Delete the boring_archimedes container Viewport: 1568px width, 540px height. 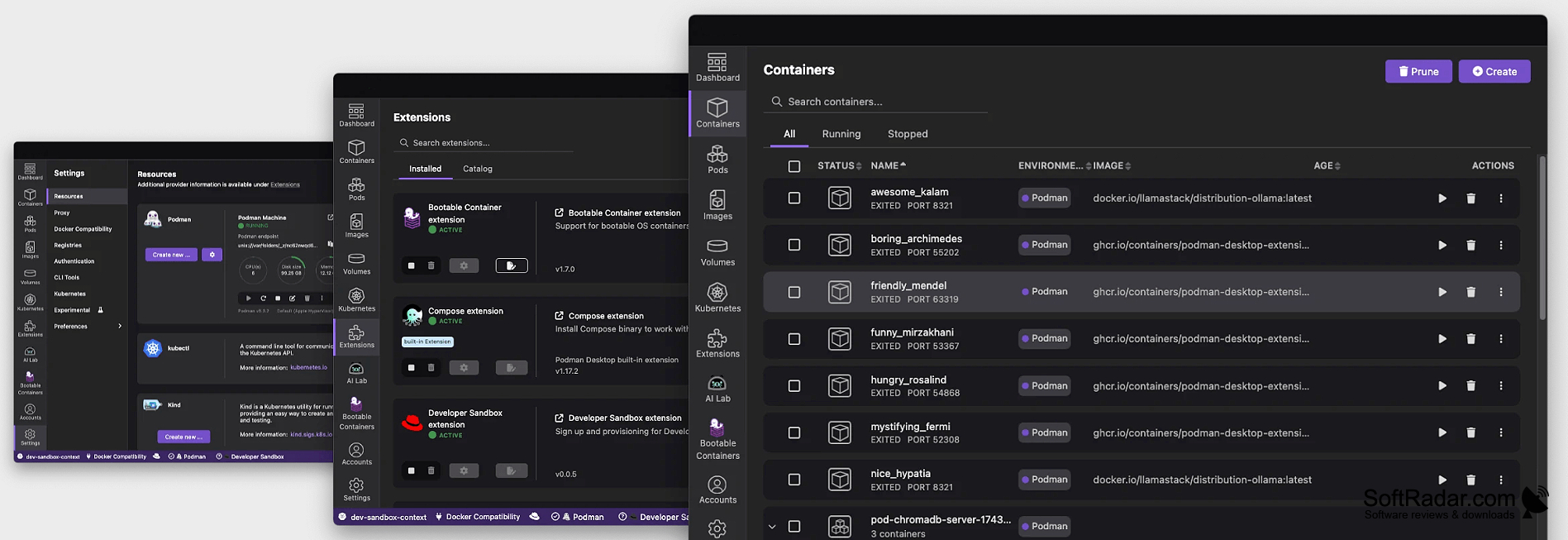1470,246
